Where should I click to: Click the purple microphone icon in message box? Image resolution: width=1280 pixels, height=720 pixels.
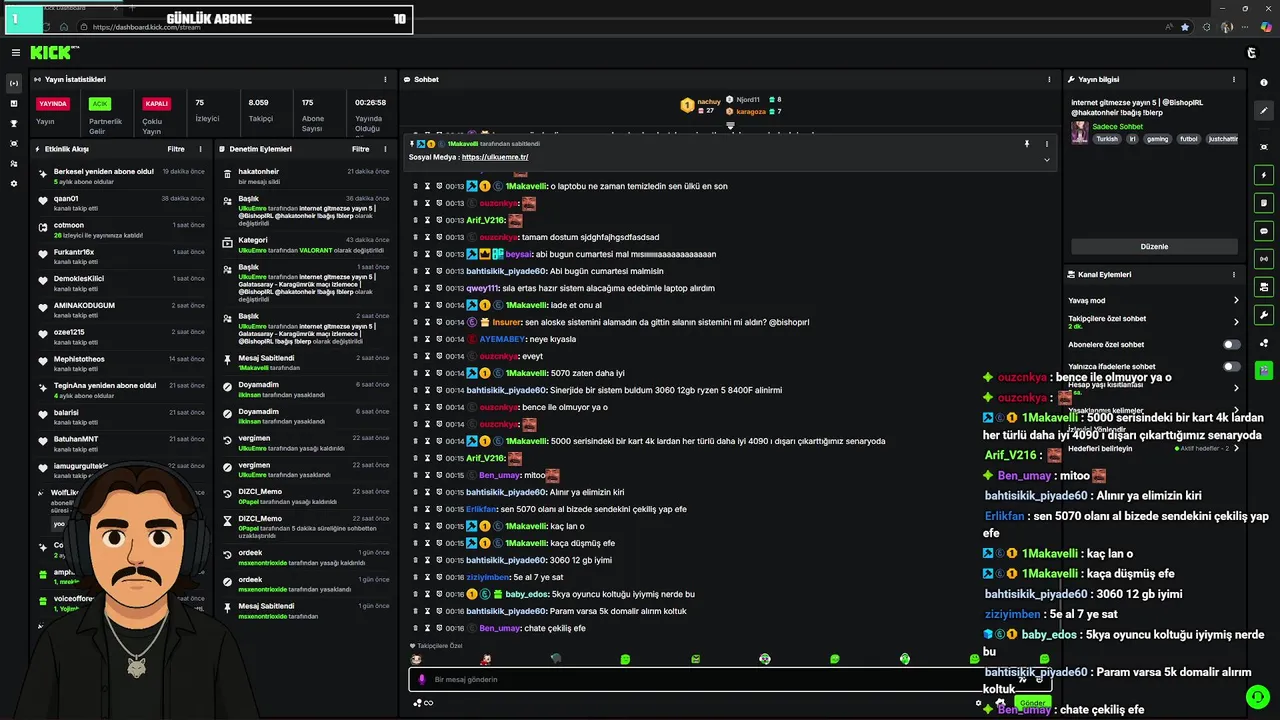tap(421, 679)
